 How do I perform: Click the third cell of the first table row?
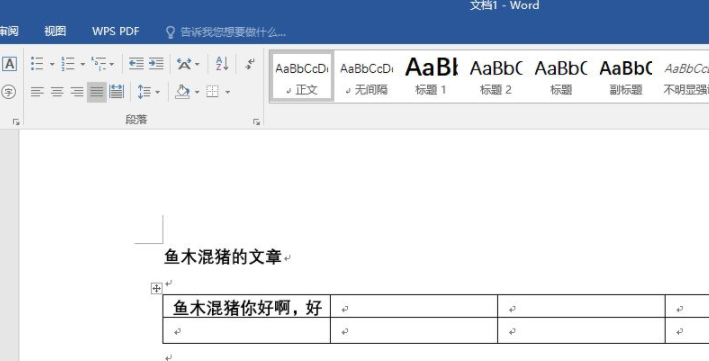581,307
